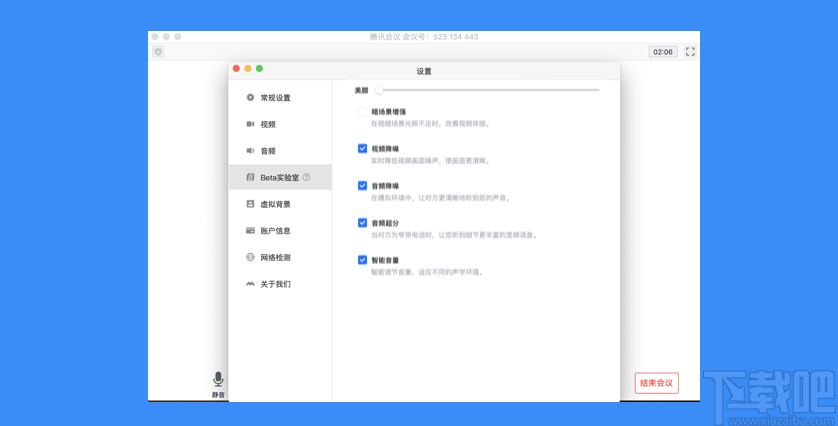The height and width of the screenshot is (426, 838).
Task: Click the green zoom button of 设置 window
Action: coord(259,68)
